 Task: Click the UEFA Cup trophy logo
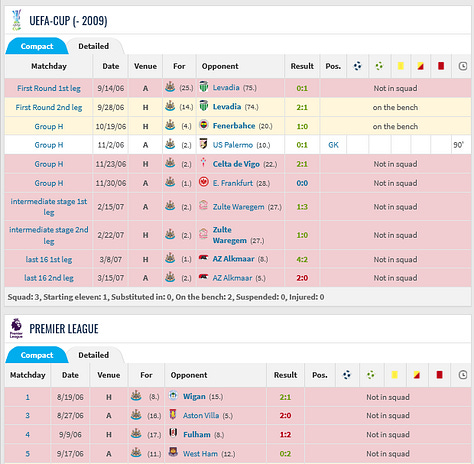tap(16, 20)
